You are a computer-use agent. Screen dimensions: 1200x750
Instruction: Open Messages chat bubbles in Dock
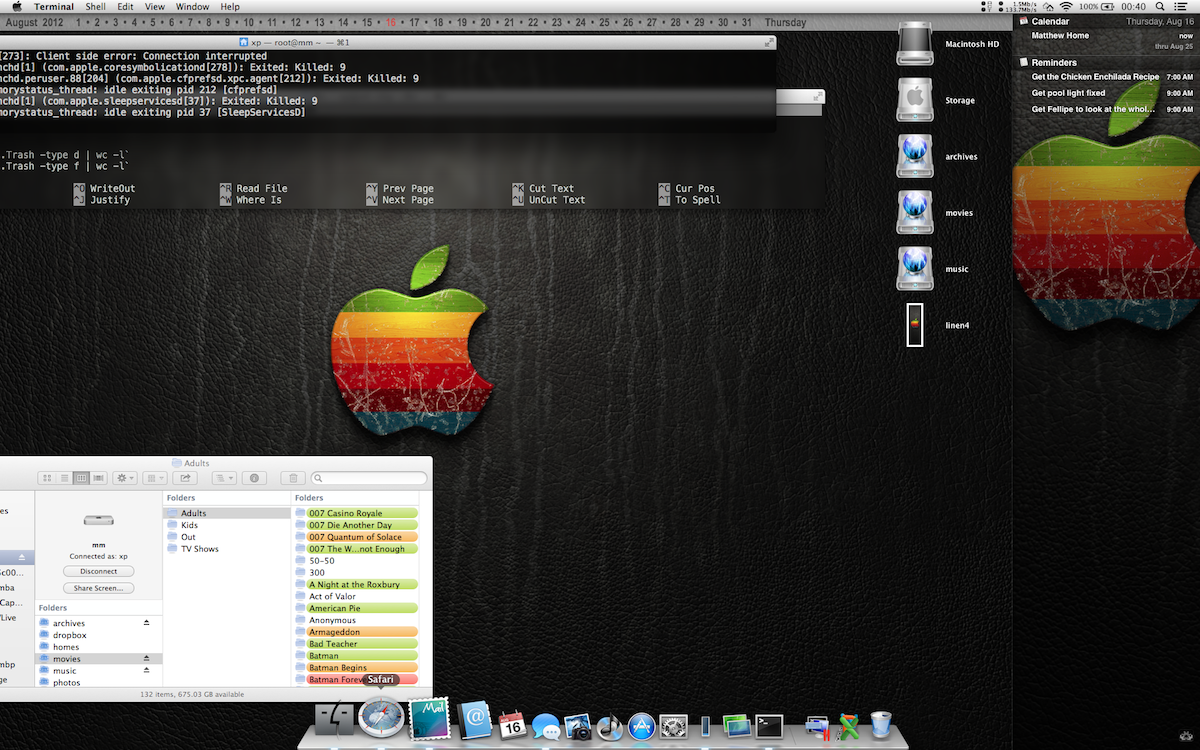545,726
